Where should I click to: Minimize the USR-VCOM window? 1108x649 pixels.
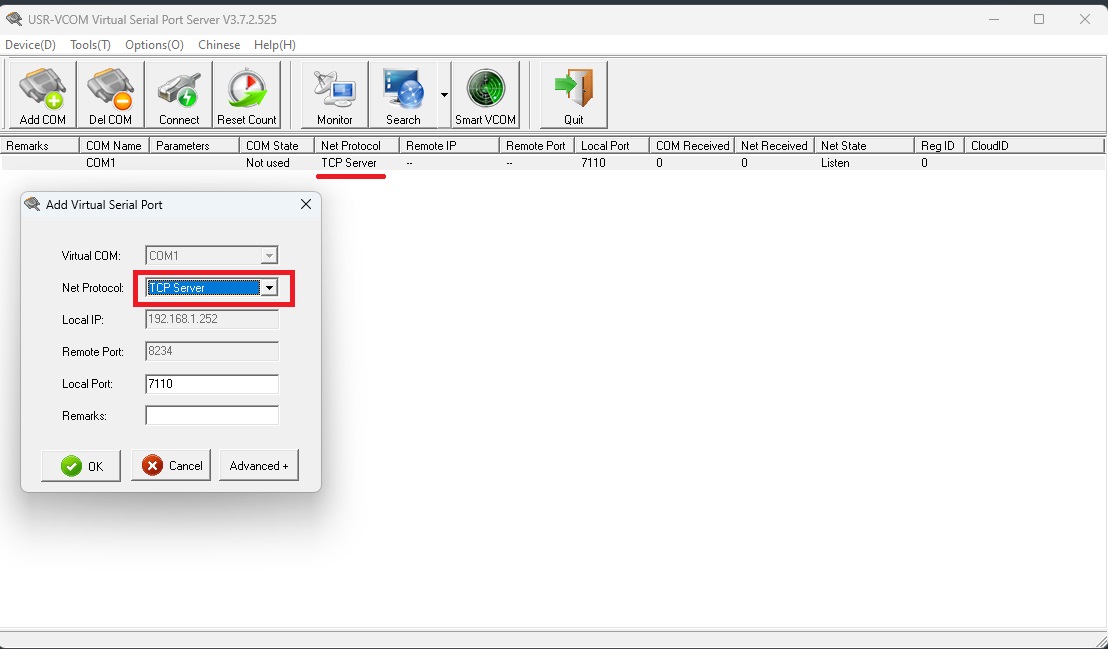[994, 19]
